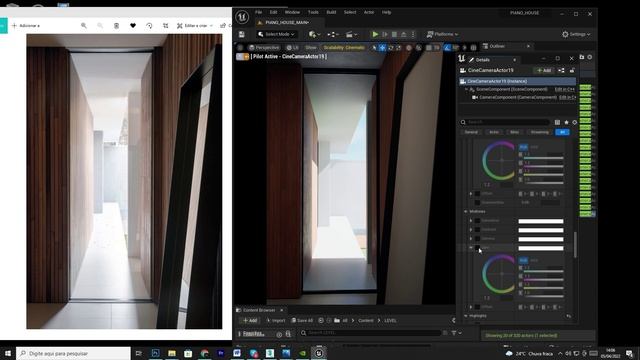Click the lock icon in Details panel
Screen dimensions: 640x360
(572, 70)
